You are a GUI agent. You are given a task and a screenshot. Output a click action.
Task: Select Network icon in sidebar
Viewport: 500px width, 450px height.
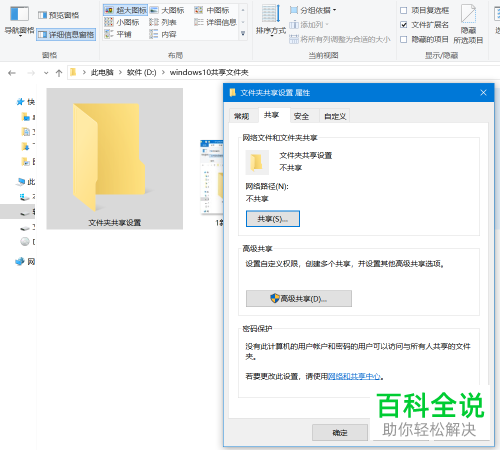pyautogui.click(x=20, y=262)
